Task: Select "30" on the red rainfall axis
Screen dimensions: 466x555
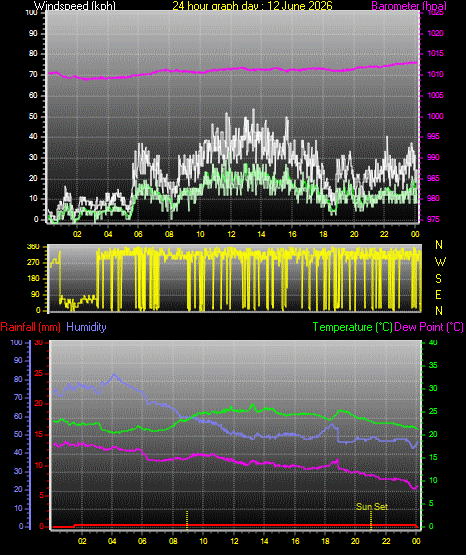Action: 39,343
